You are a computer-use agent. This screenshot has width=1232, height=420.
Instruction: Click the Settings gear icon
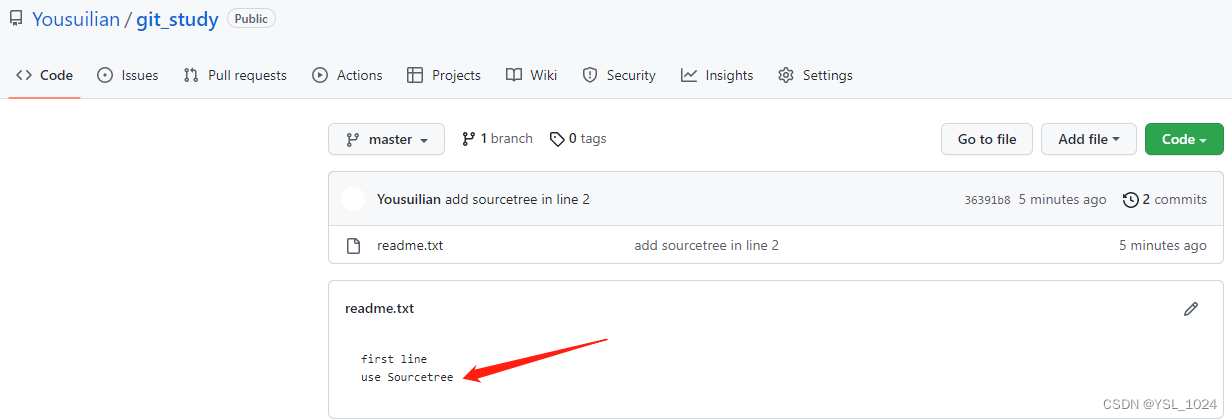[x=786, y=75]
